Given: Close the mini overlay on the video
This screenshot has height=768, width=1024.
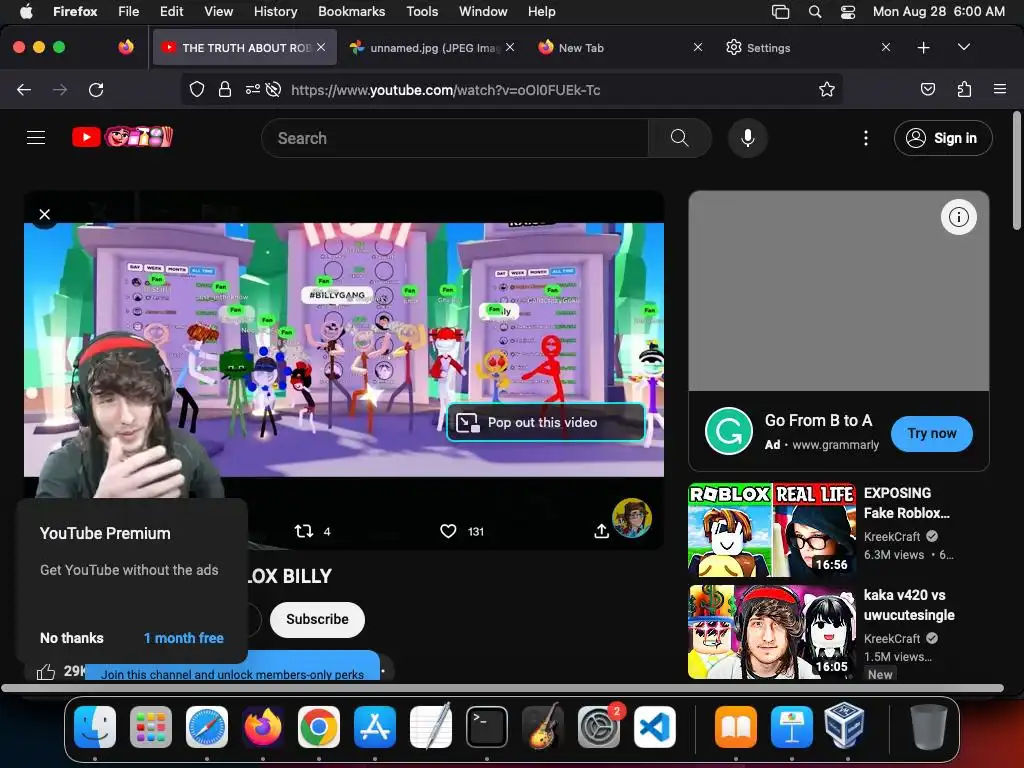Looking at the screenshot, I should (44, 214).
